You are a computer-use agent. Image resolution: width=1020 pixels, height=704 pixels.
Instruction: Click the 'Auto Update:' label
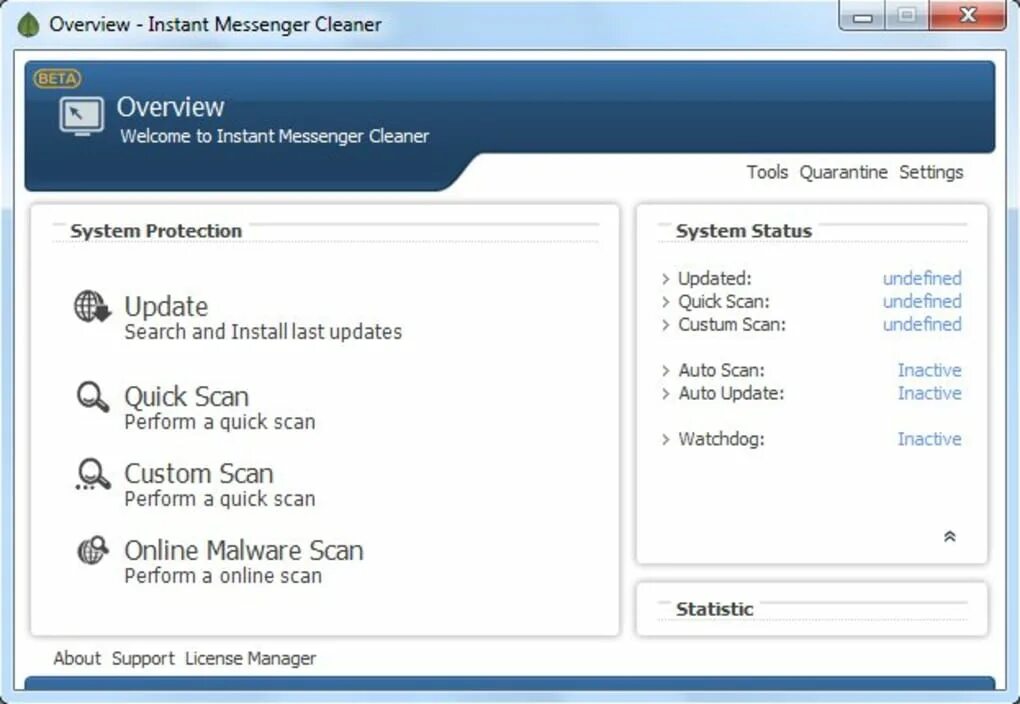click(x=731, y=393)
